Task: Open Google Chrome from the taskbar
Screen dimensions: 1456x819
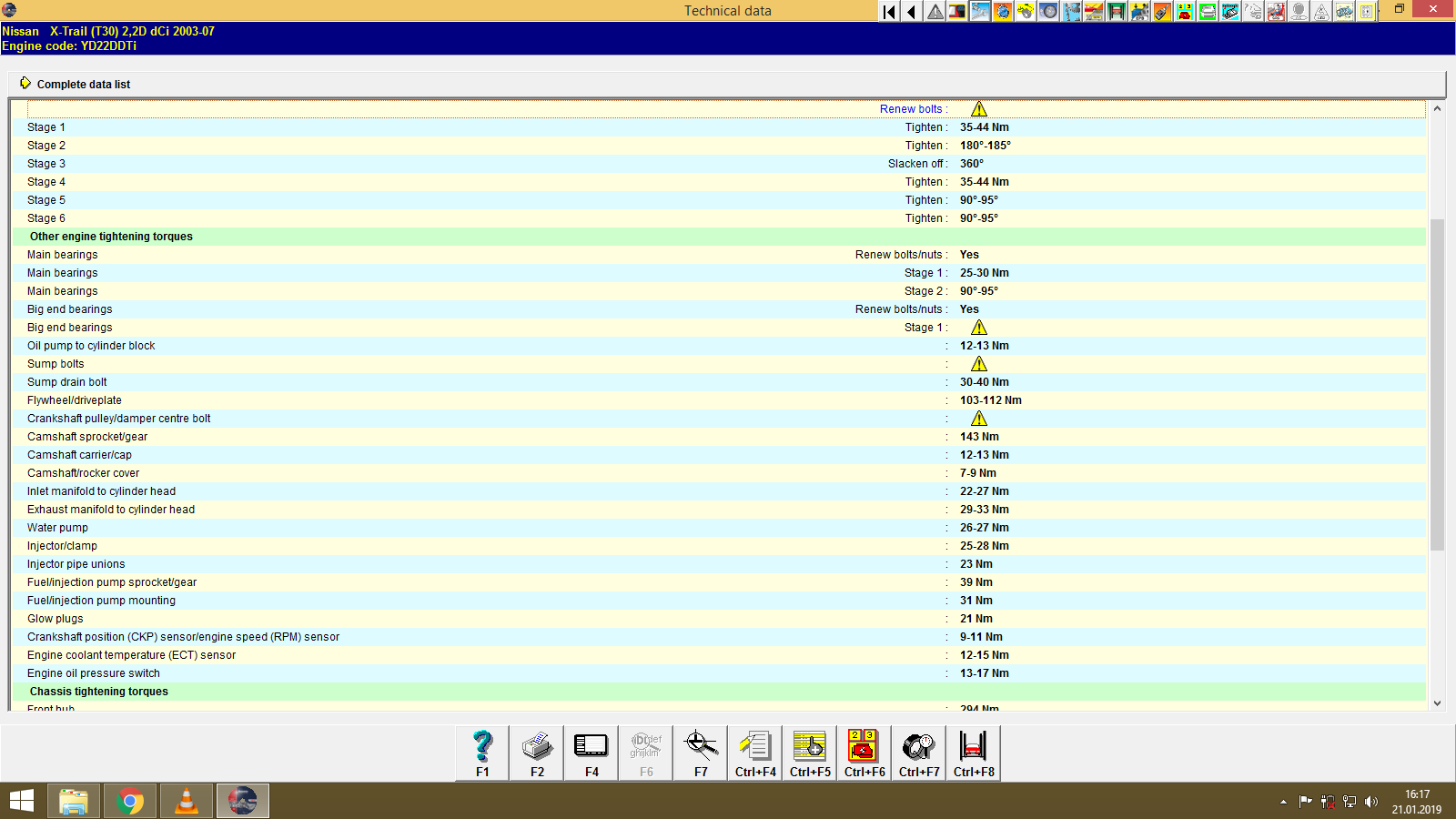Action: coord(129,801)
